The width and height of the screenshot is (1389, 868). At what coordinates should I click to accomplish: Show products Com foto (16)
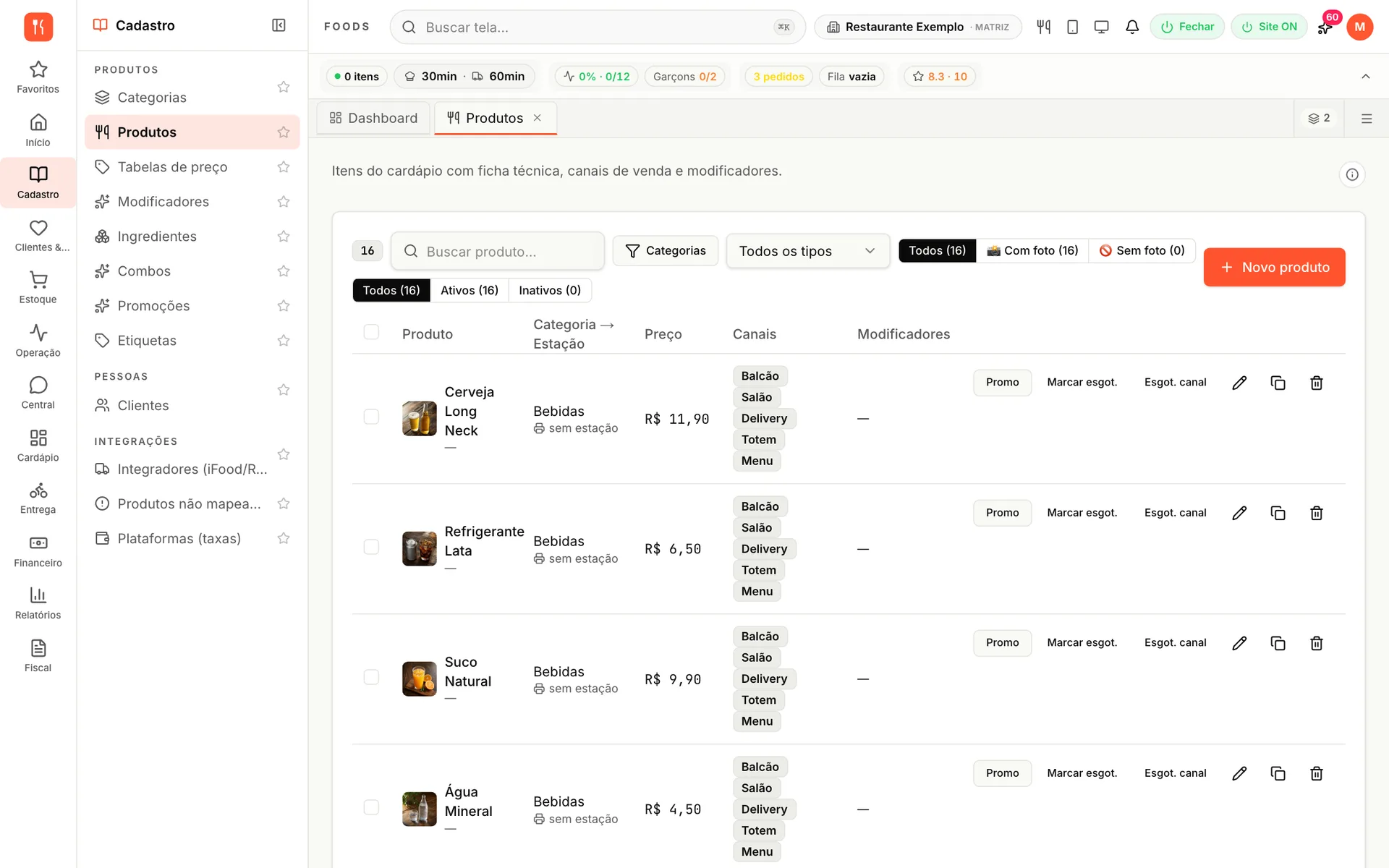pyautogui.click(x=1032, y=250)
